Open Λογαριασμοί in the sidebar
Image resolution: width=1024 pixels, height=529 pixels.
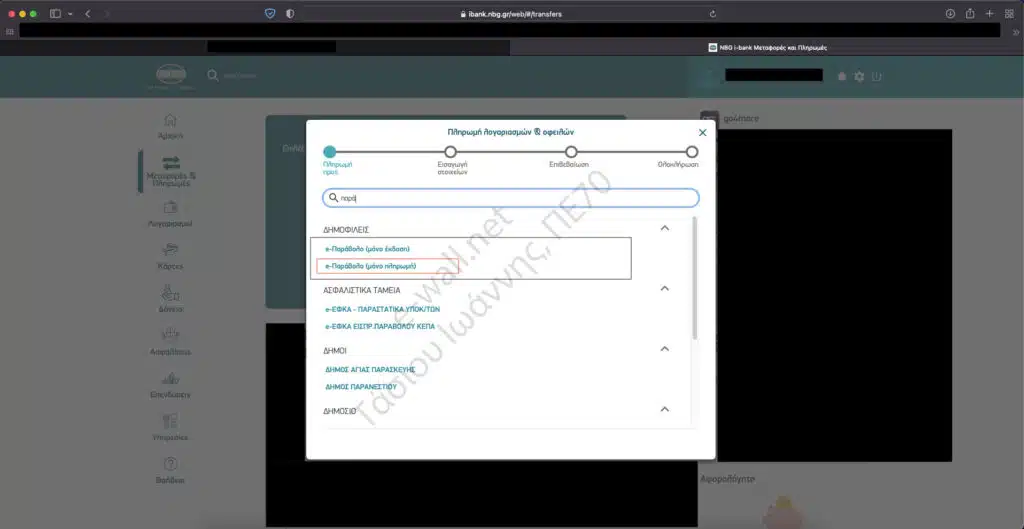click(x=170, y=214)
